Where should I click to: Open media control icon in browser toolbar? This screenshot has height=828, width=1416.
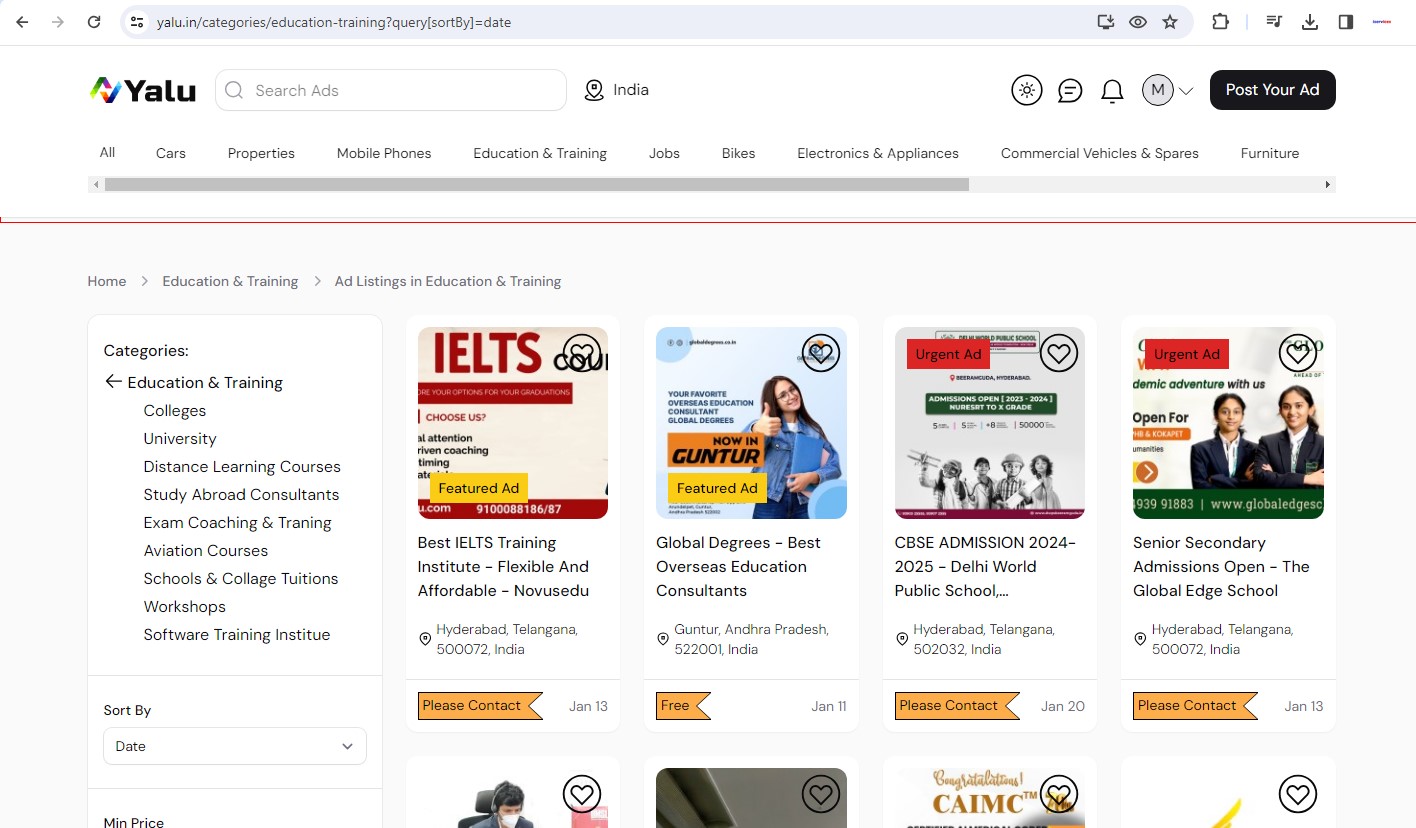click(x=1274, y=21)
